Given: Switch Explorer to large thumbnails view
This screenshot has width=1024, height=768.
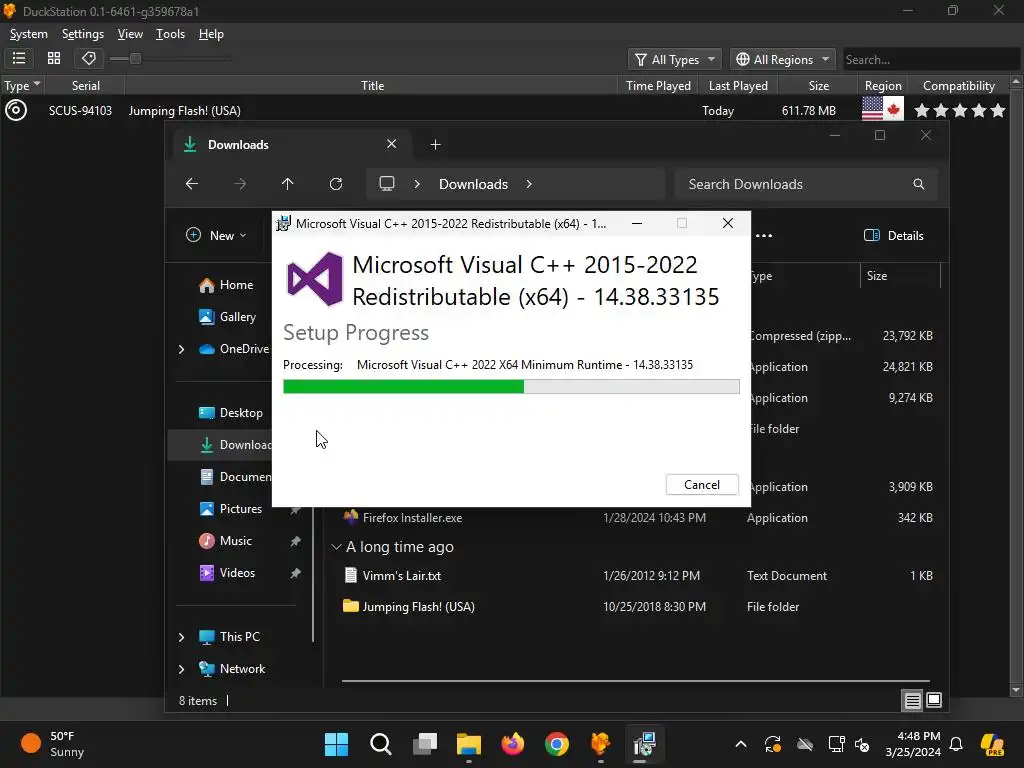Looking at the screenshot, I should point(934,700).
